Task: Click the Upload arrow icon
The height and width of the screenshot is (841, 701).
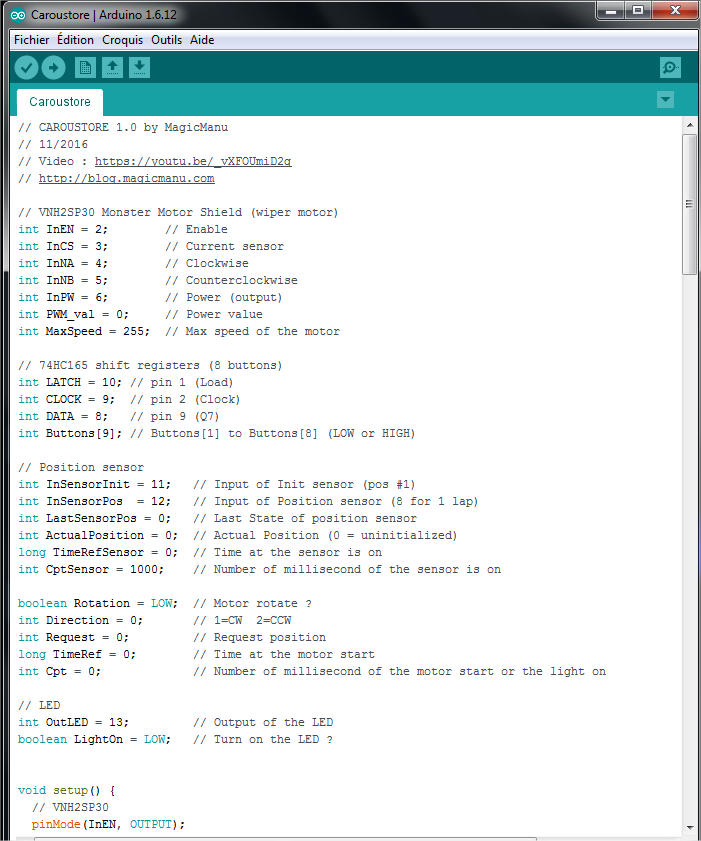Action: click(54, 68)
